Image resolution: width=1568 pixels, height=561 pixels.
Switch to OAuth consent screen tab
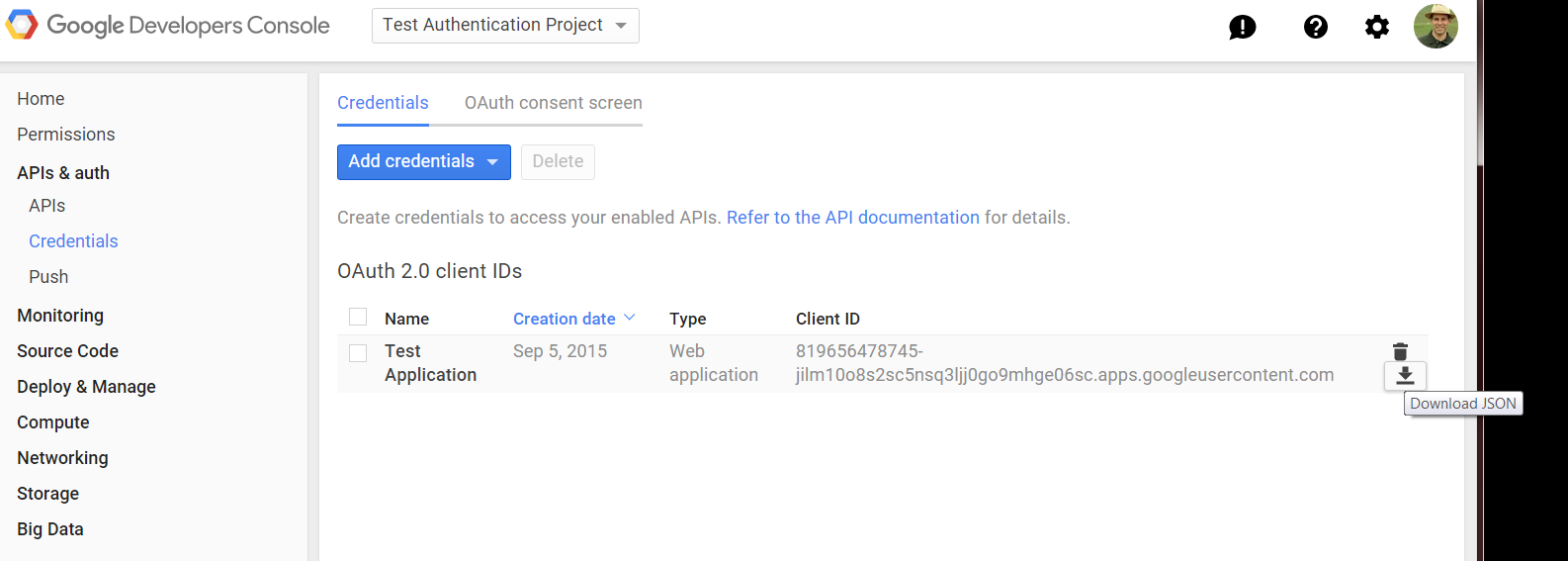(x=553, y=103)
